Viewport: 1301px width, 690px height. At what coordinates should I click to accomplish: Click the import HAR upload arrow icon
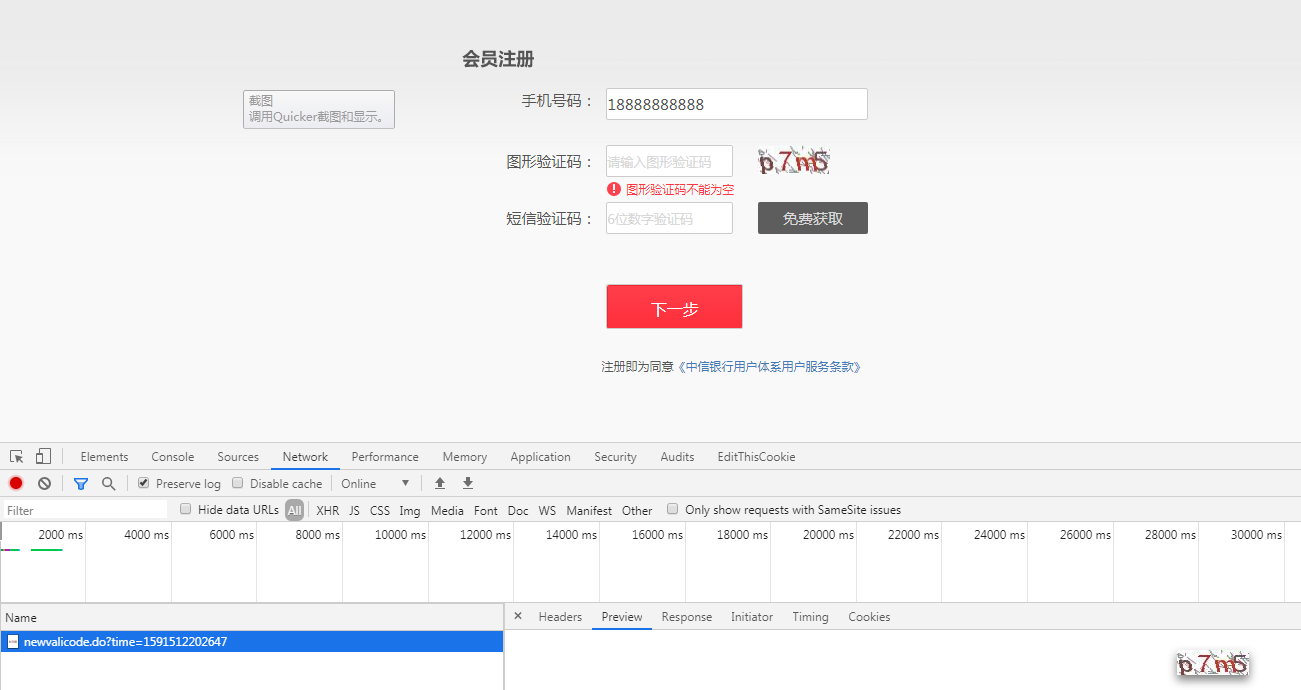click(439, 483)
